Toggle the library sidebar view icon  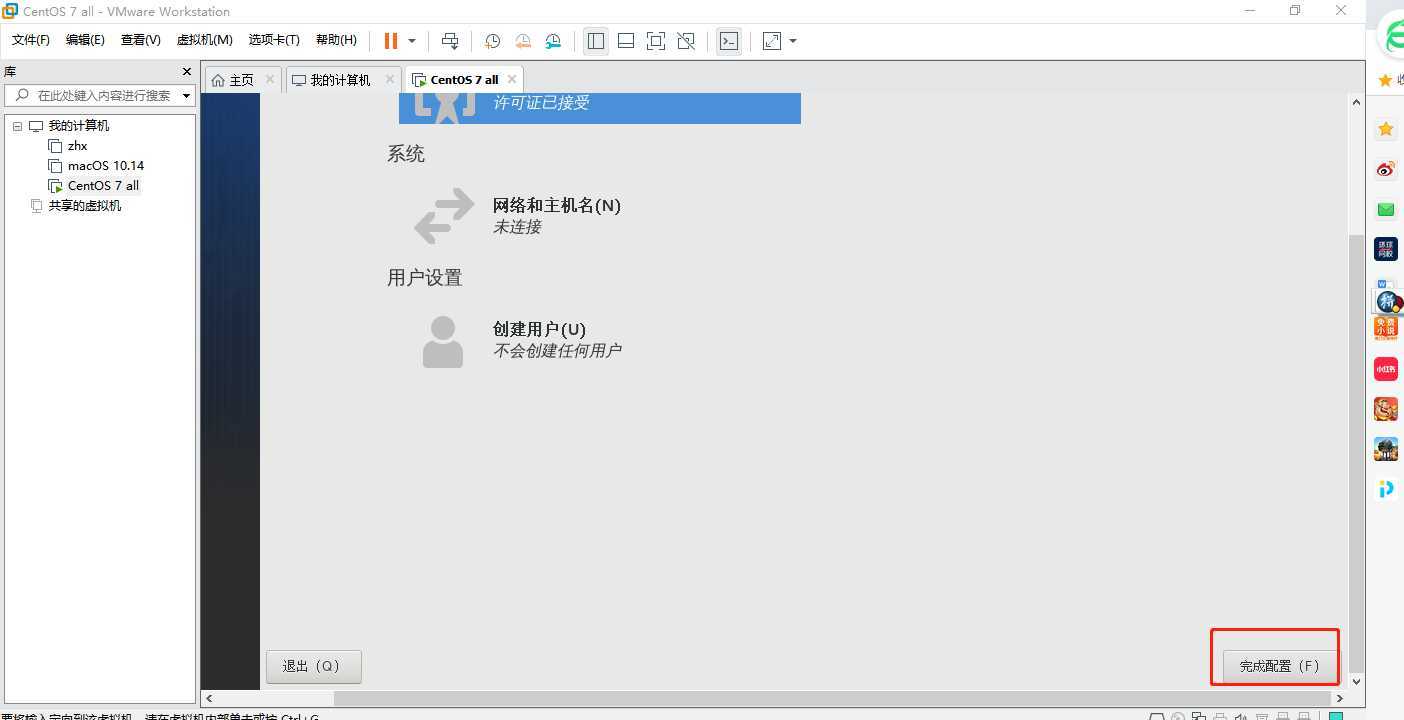(x=596, y=41)
